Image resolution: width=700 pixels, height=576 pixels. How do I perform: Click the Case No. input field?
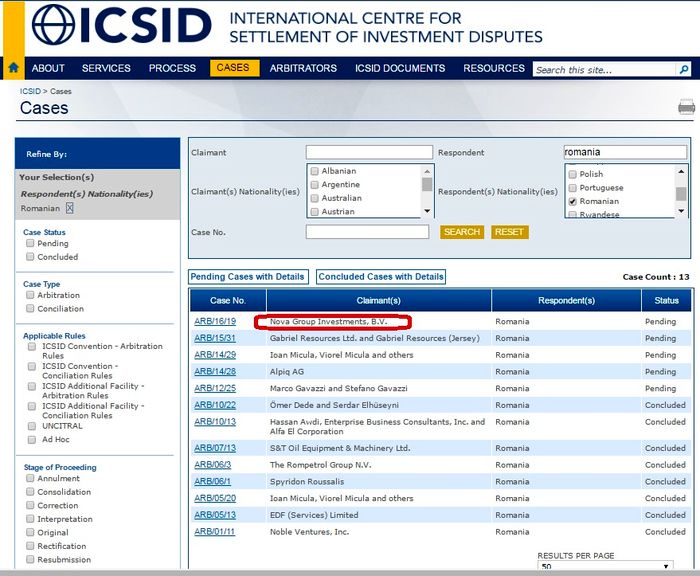tap(367, 232)
